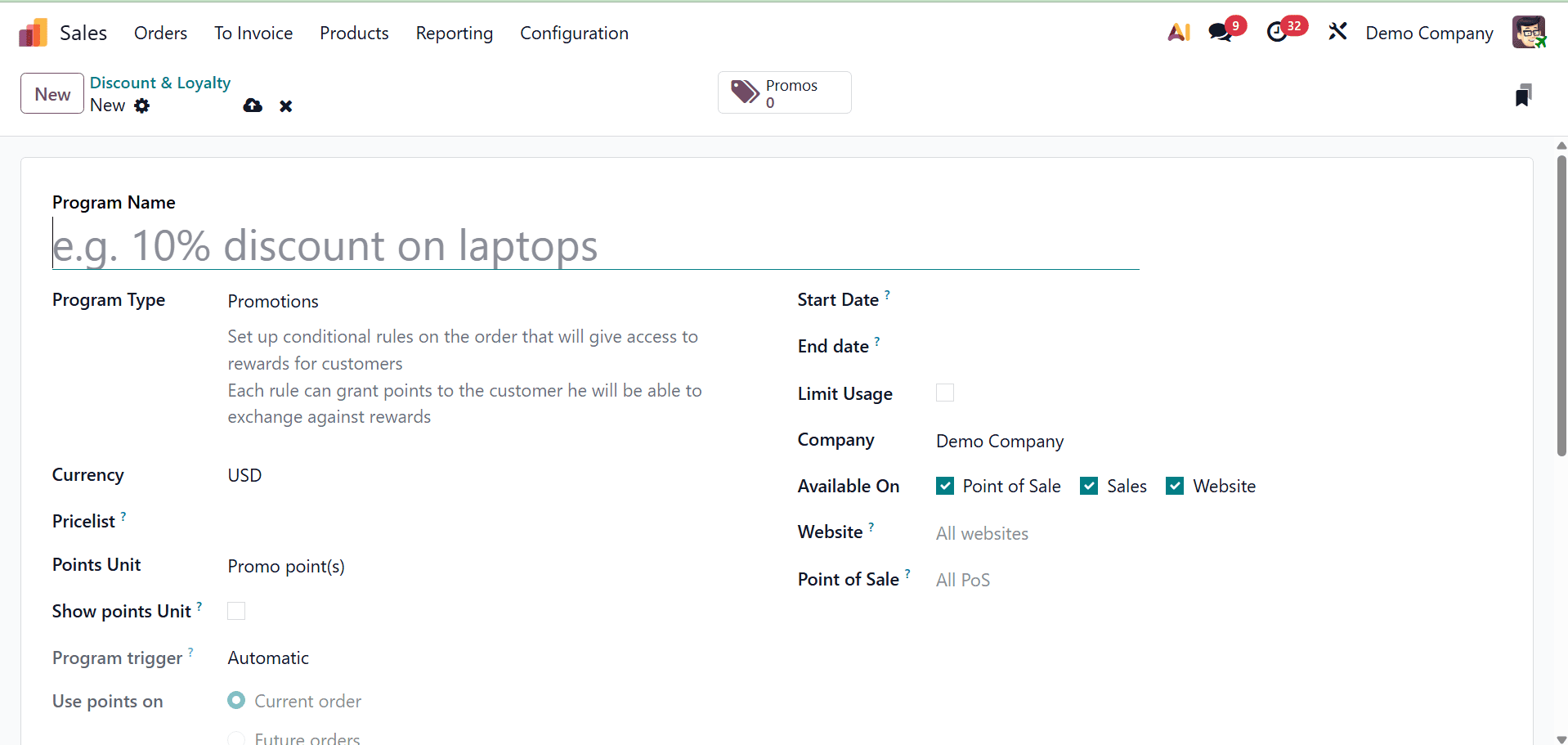Save the record using the cloud icon
This screenshot has width=1568, height=745.
(252, 105)
